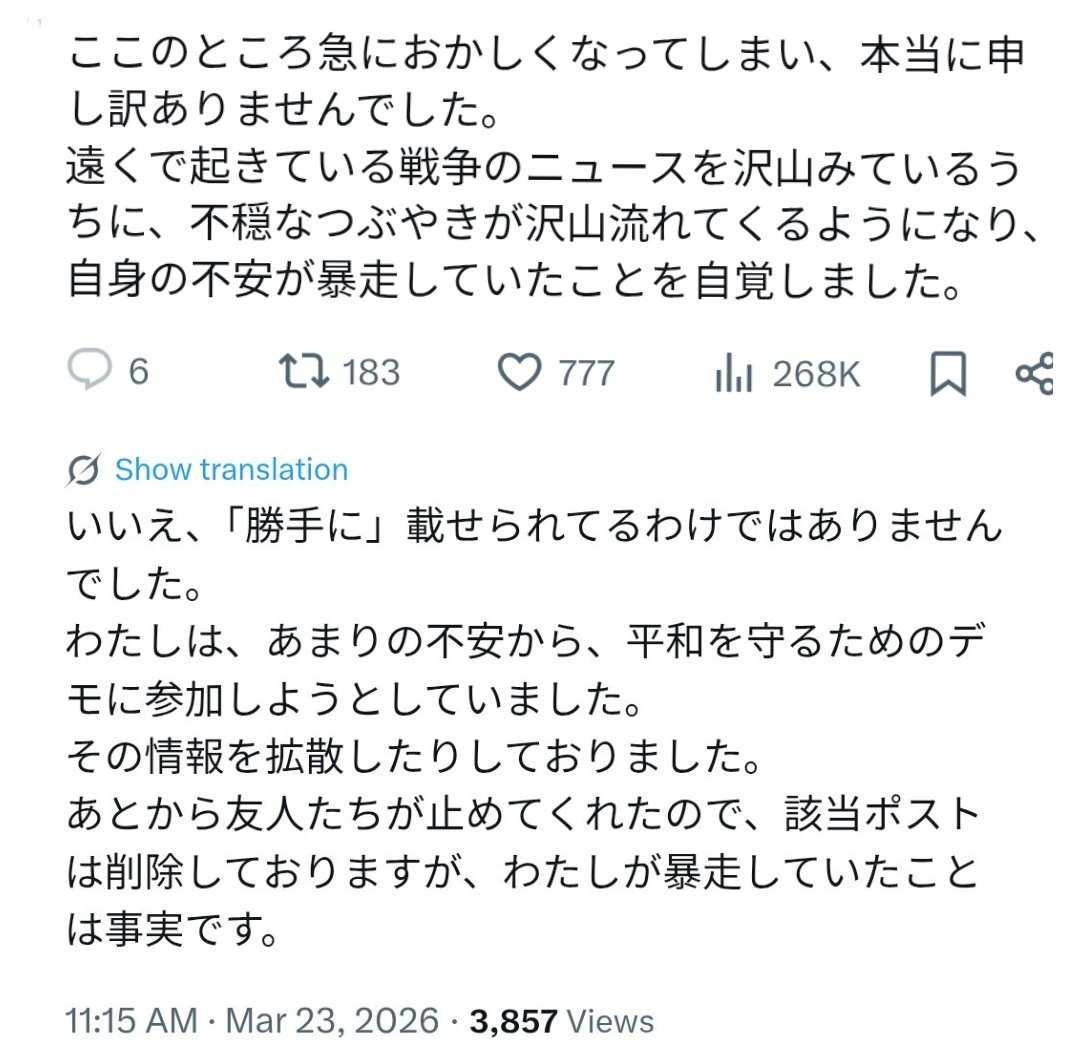1077x1053 pixels.
Task: Click the repost count 183
Action: pos(371,374)
